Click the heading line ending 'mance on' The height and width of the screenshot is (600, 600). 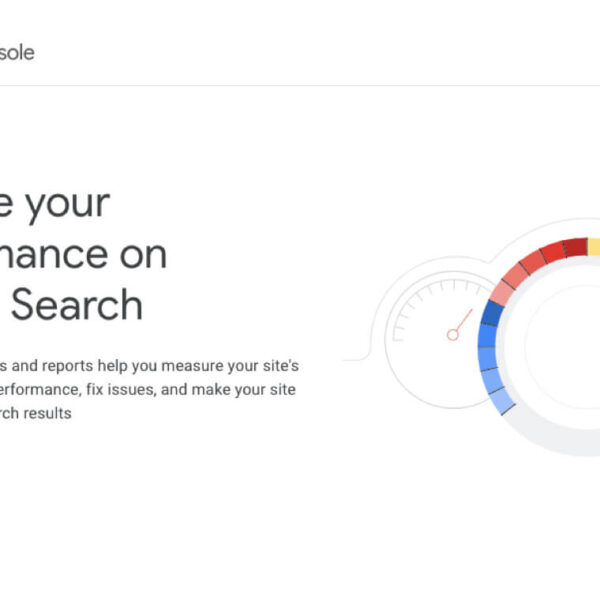83,255
